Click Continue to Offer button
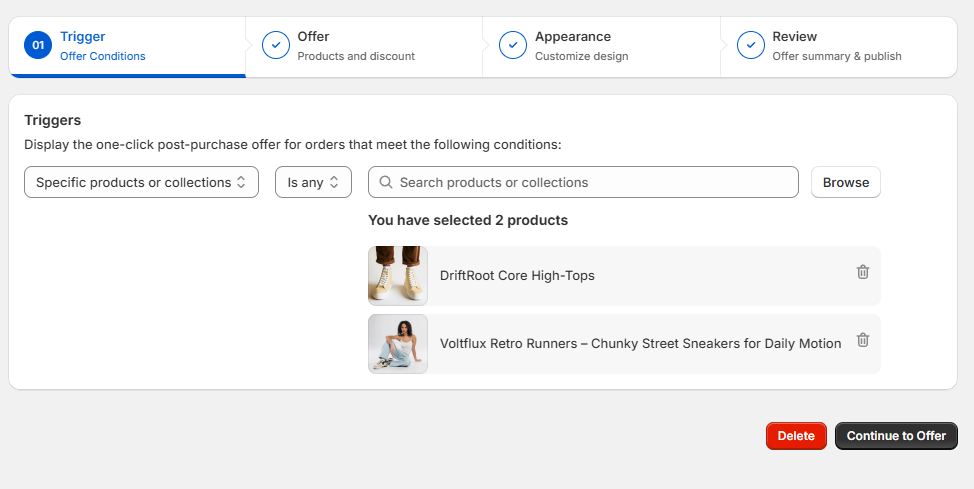 tap(896, 436)
